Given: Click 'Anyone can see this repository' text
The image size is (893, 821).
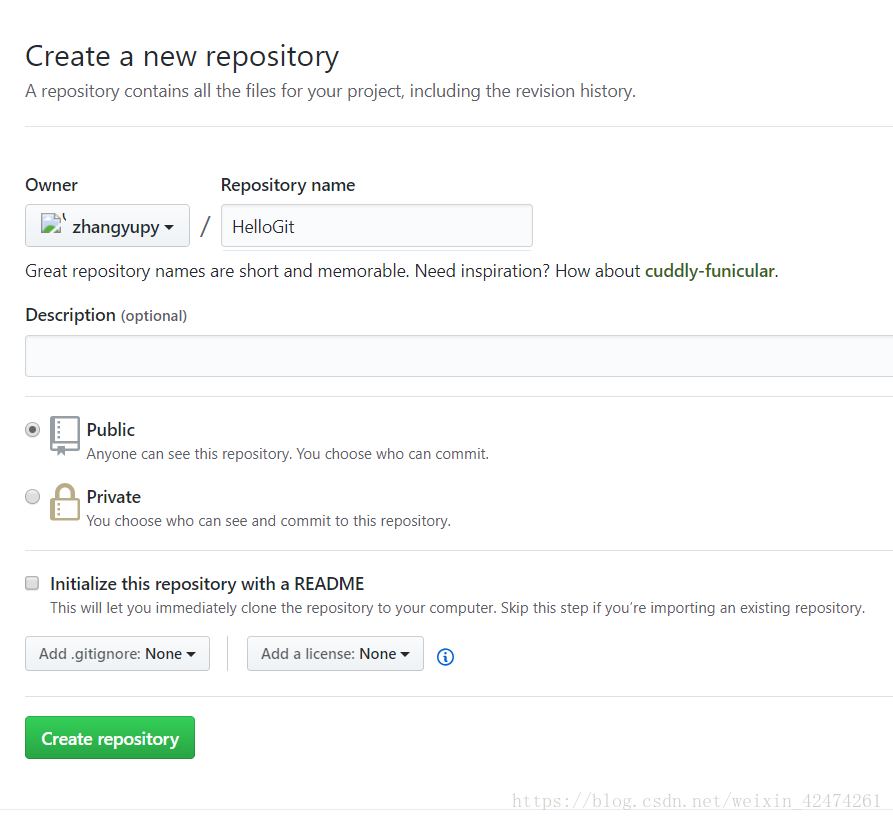Looking at the screenshot, I should 288,454.
